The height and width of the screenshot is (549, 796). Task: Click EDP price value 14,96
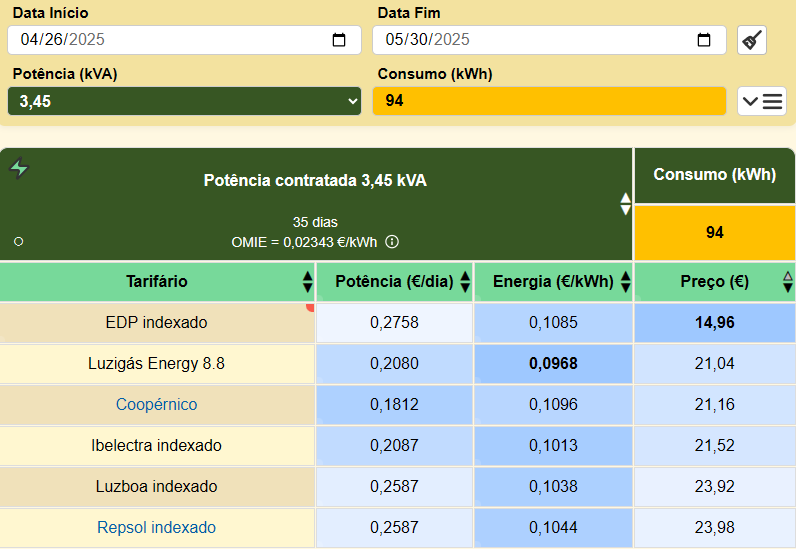pos(714,322)
